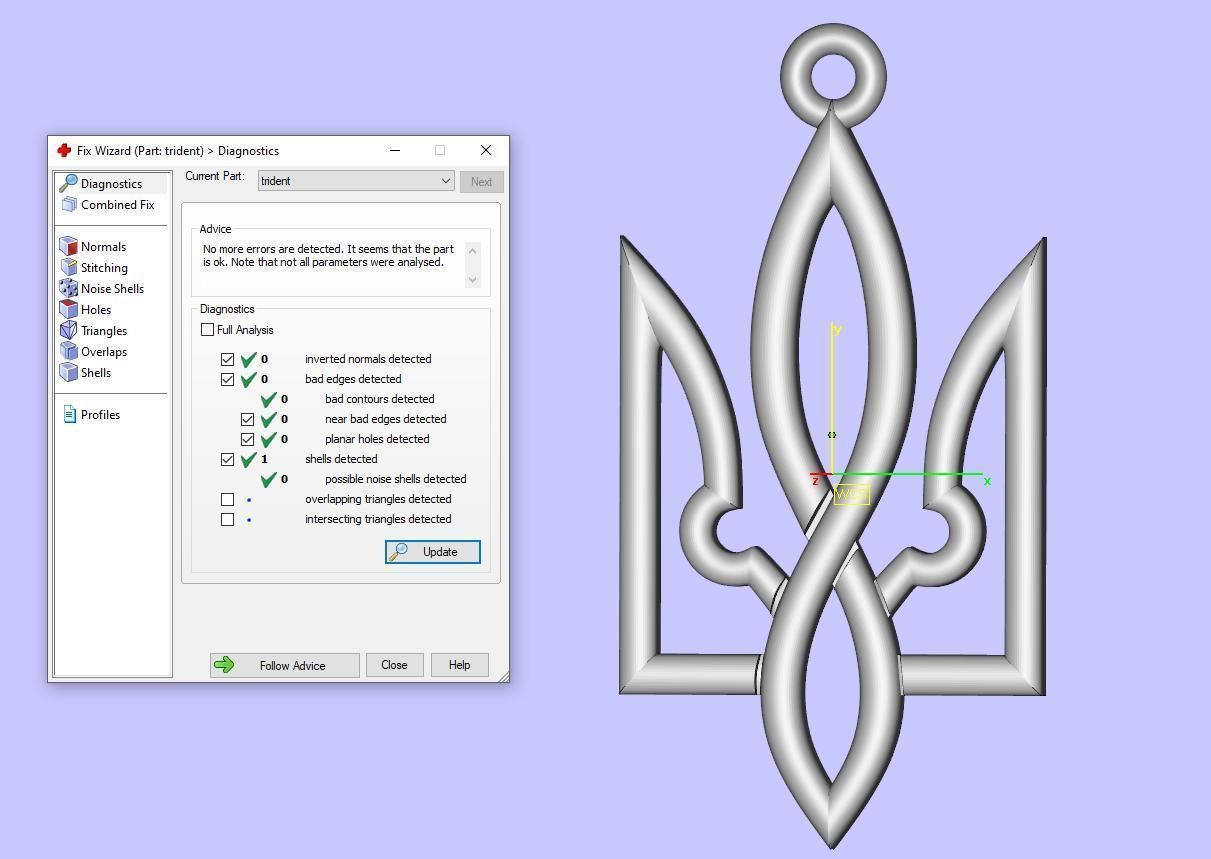Uncheck near bad edges detected checkbox

click(x=247, y=419)
